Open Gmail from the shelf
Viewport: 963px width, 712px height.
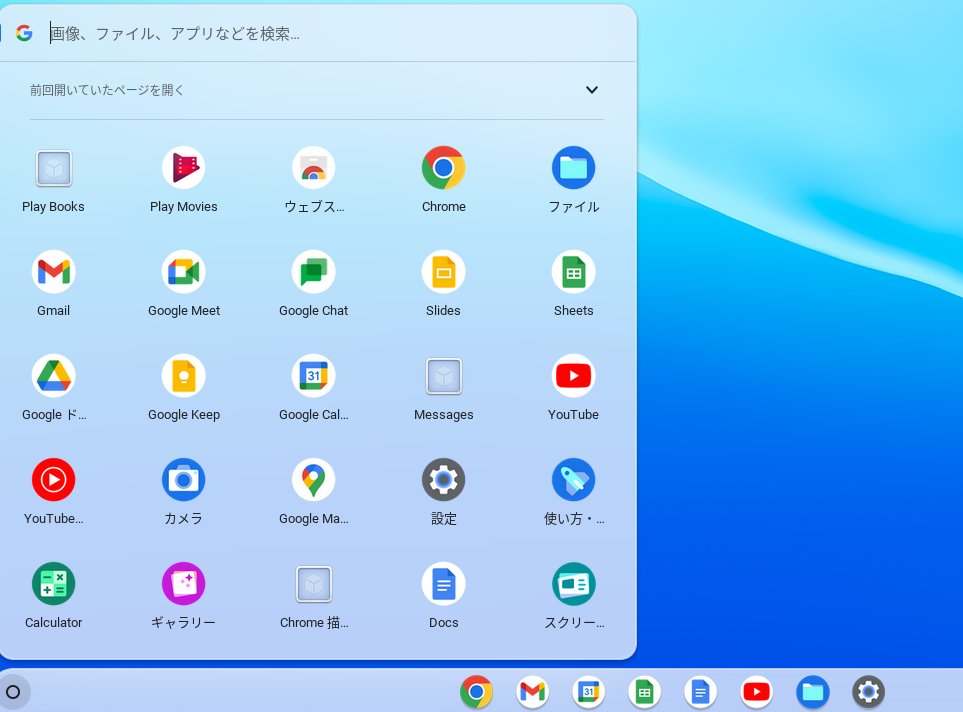pos(532,692)
